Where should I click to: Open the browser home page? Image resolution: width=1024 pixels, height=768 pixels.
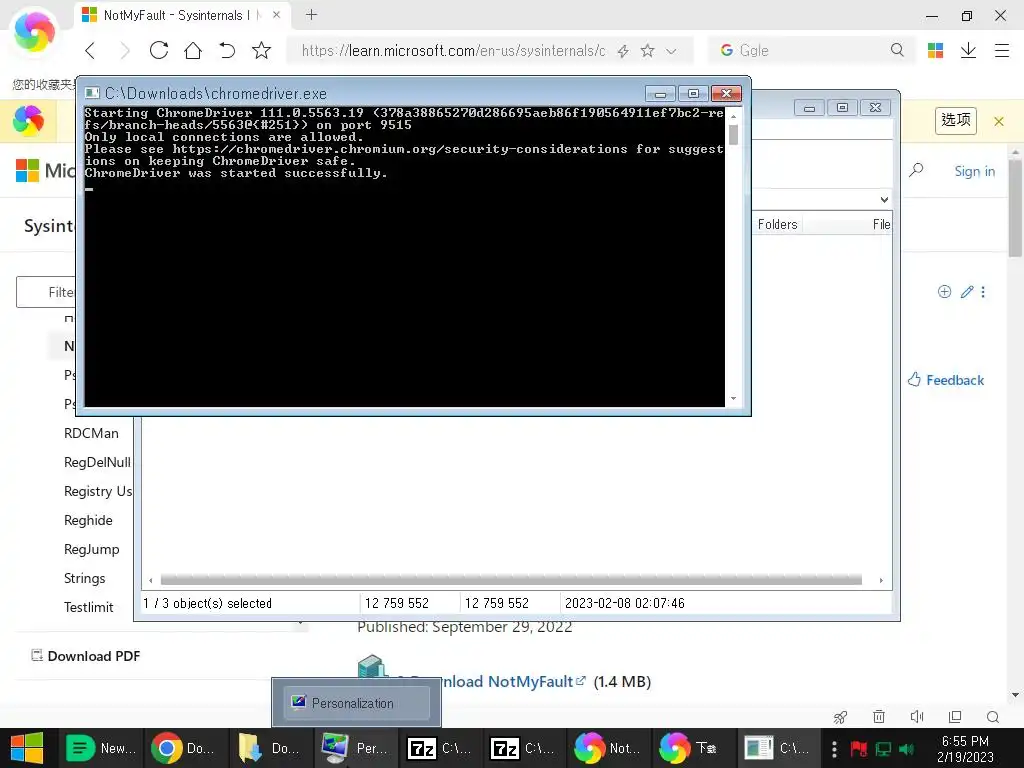(193, 50)
